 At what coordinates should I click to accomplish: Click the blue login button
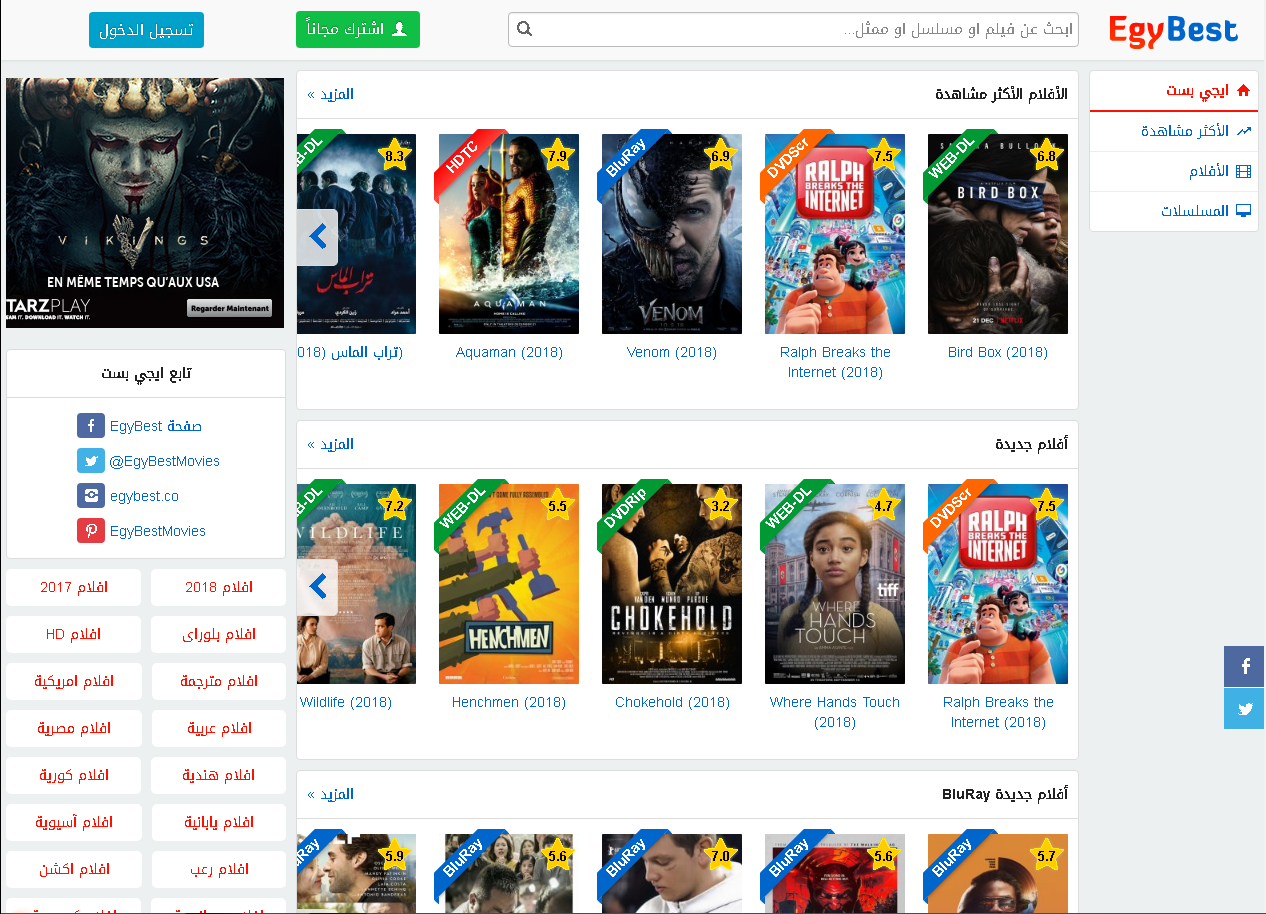coord(146,30)
